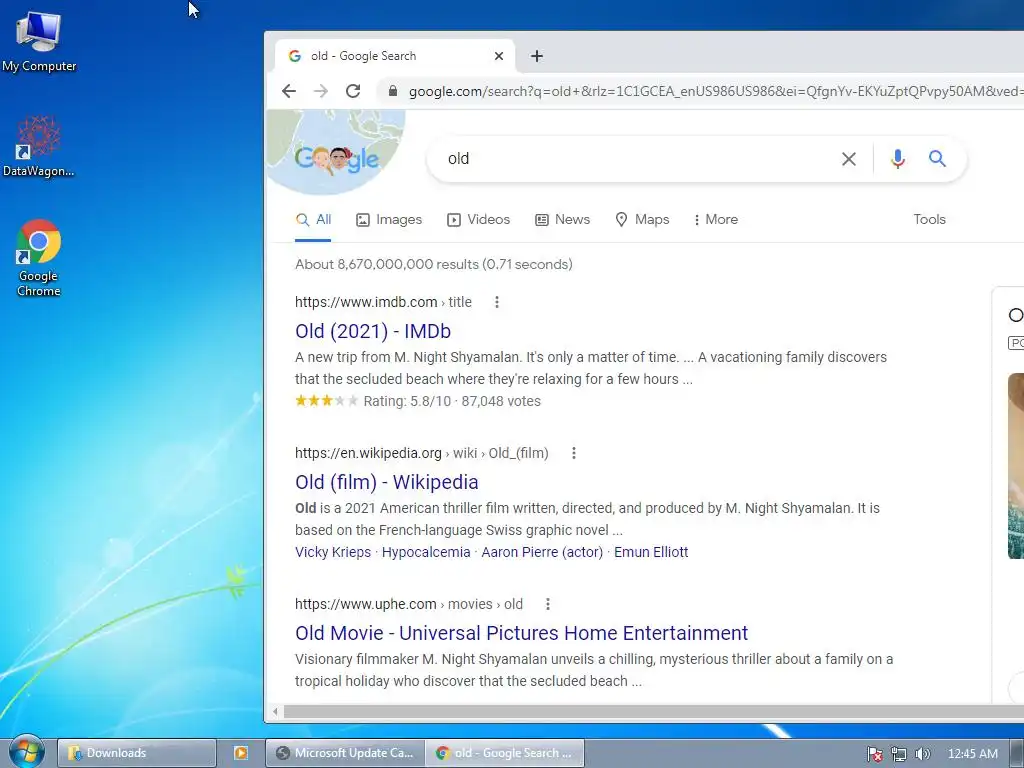Click the https://www.uphe.com › movies › old URL
Viewport: 1024px width, 768px height.
tap(409, 604)
